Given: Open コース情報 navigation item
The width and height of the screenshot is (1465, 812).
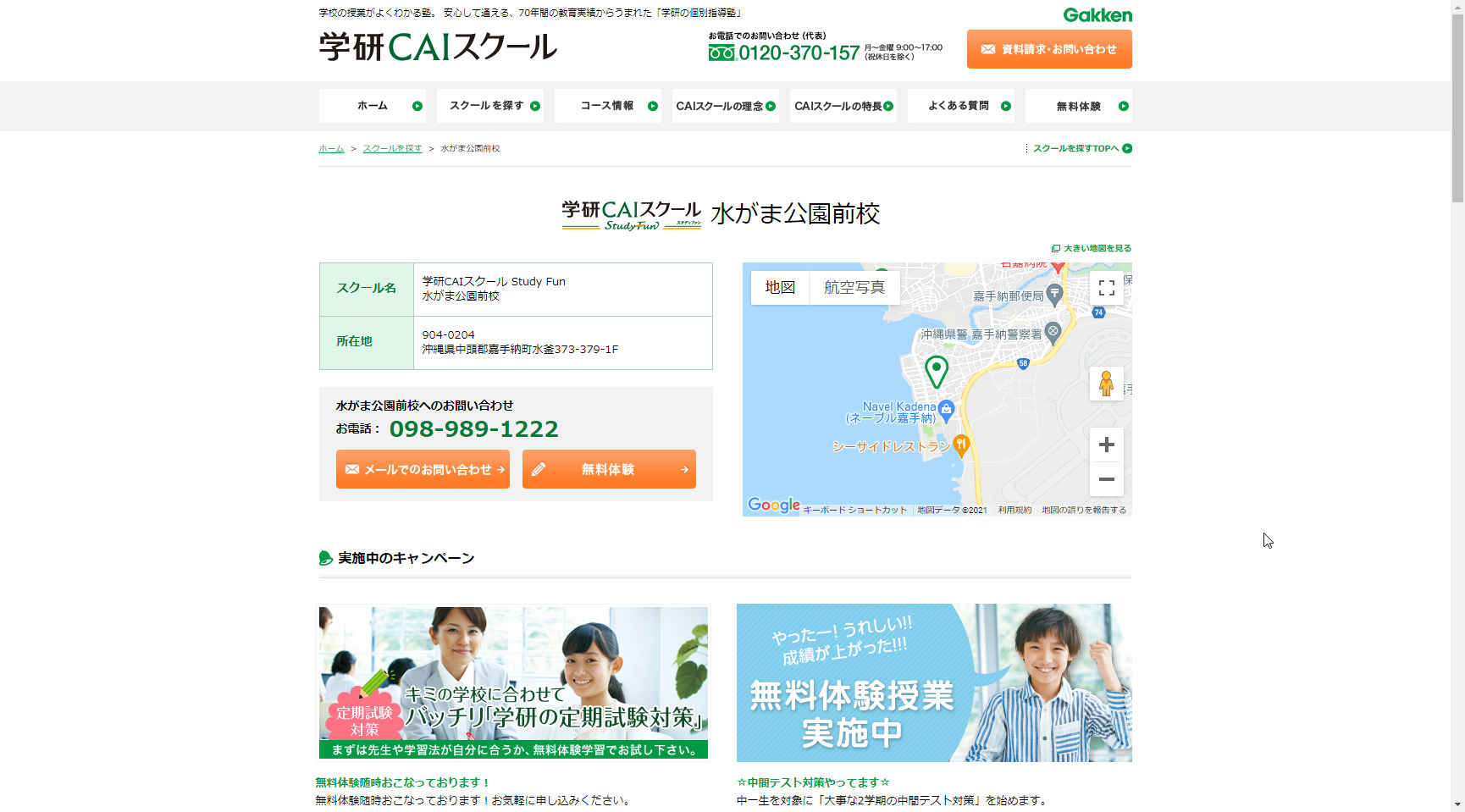Looking at the screenshot, I should pos(608,106).
